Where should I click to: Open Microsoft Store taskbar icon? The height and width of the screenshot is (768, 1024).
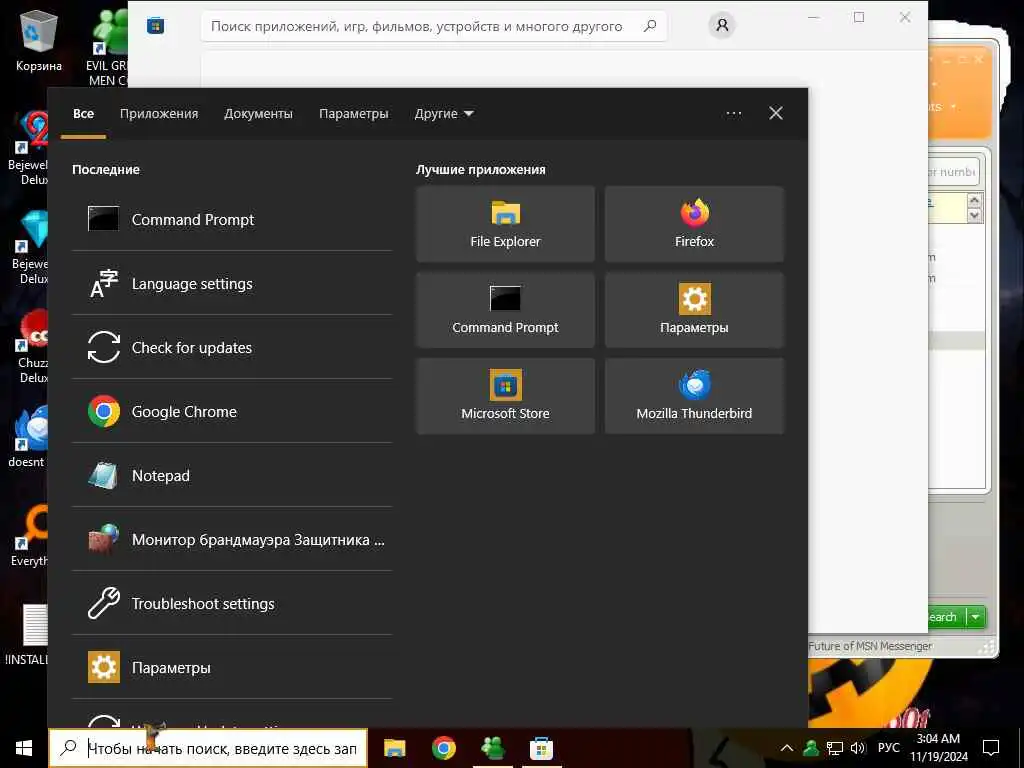[541, 748]
